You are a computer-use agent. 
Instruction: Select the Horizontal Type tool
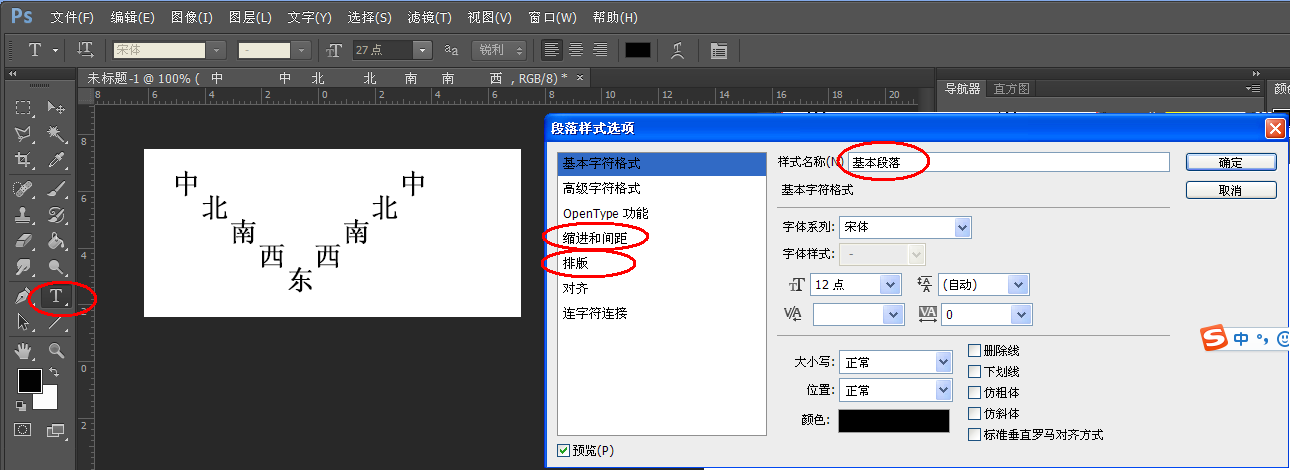click(x=57, y=296)
